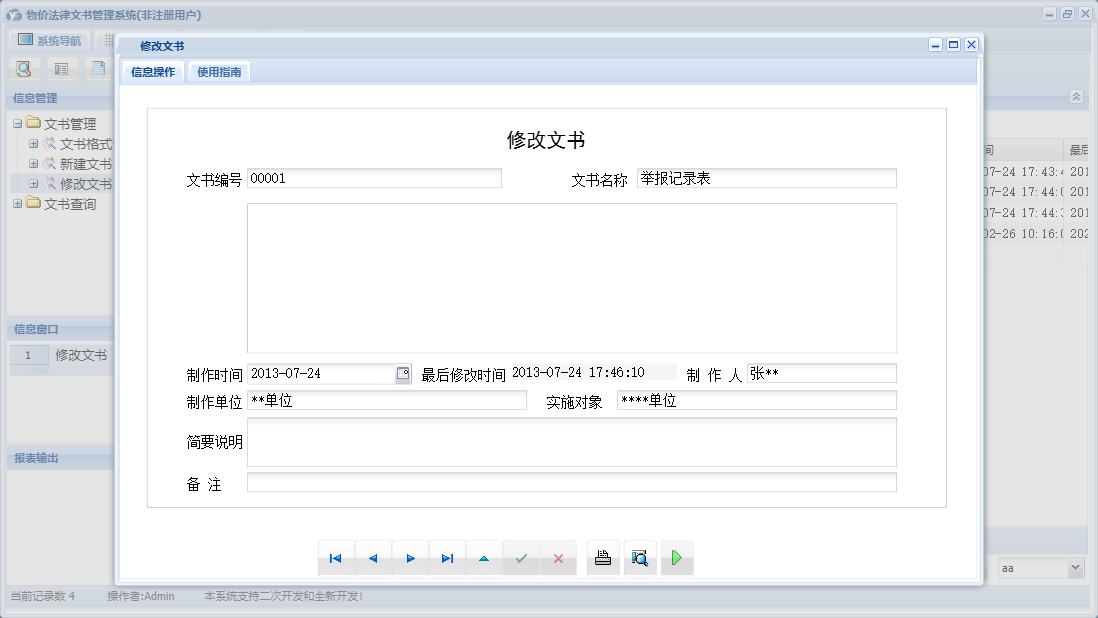Minimize the 修改文书 dialog window
Image resolution: width=1098 pixels, height=618 pixels.
(936, 45)
